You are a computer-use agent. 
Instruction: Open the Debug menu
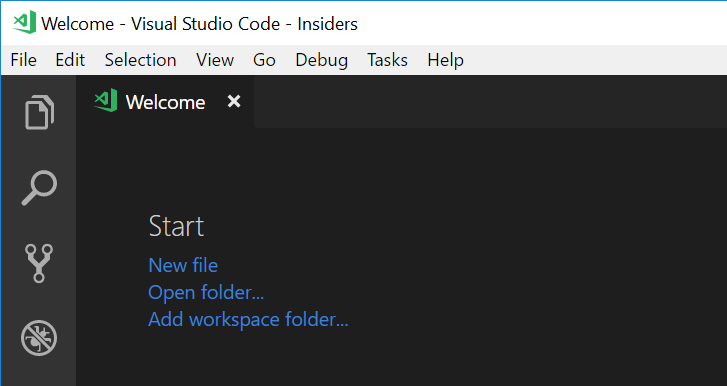pos(321,60)
